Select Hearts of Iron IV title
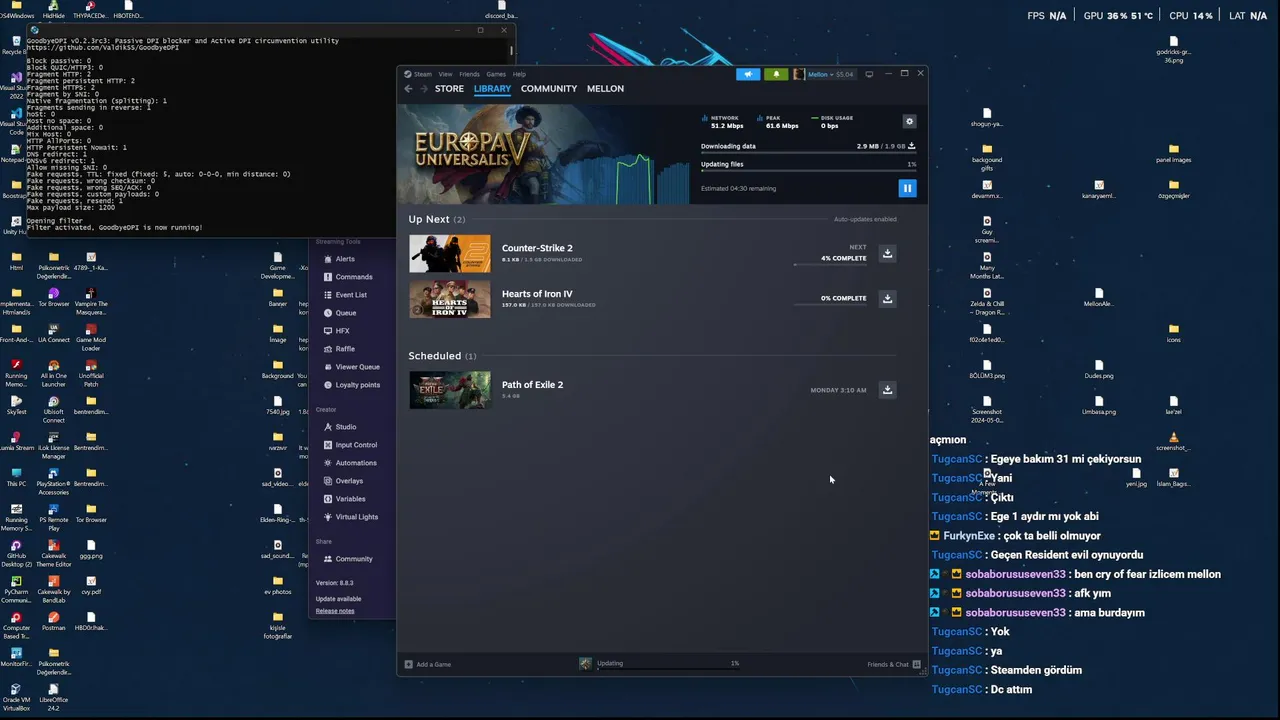 (x=537, y=294)
